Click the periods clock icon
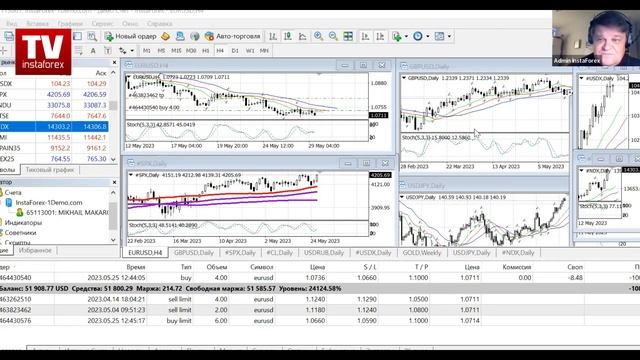Viewport: 640px width, 360px height. (x=418, y=36)
